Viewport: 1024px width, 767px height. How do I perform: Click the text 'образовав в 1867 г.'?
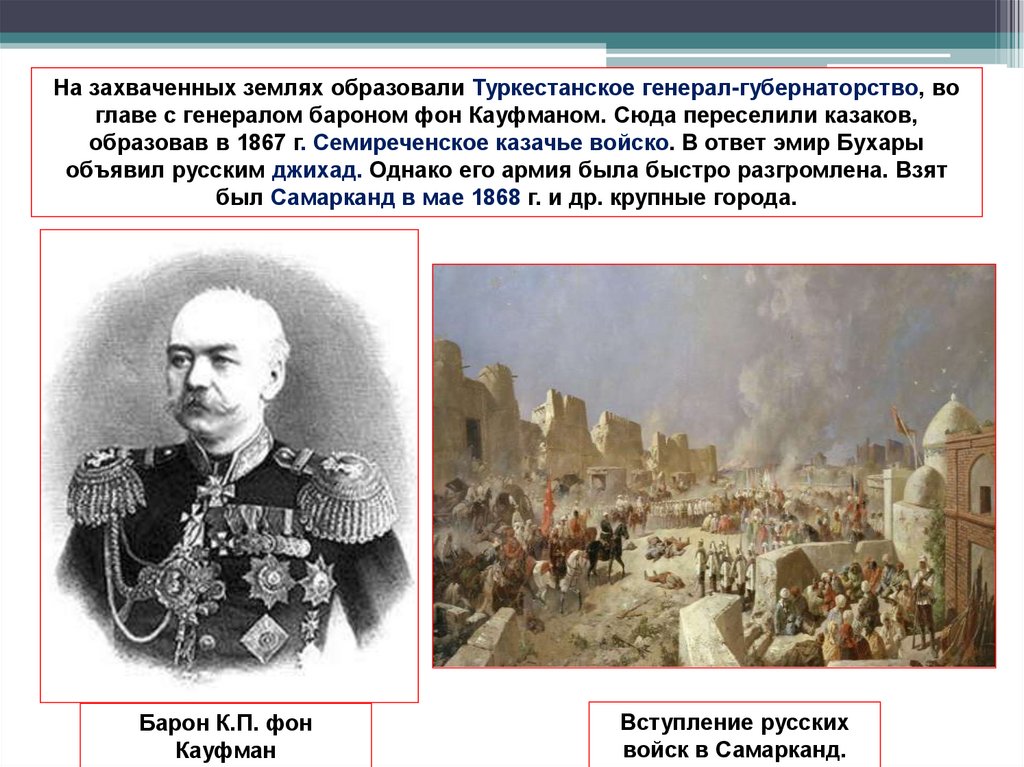point(197,142)
